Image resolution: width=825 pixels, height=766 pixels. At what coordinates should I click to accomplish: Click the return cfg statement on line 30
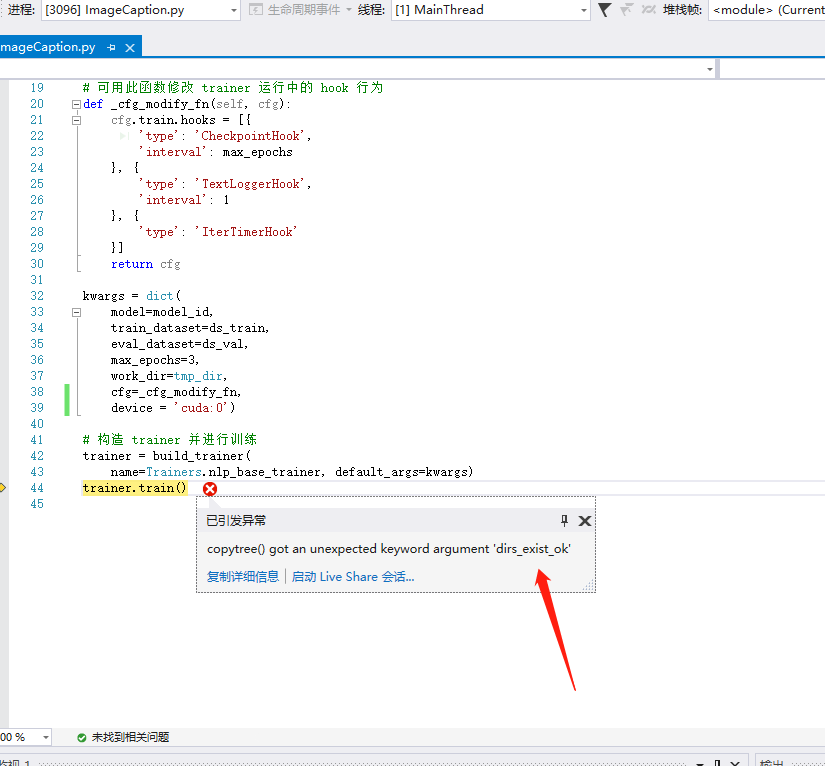146,264
